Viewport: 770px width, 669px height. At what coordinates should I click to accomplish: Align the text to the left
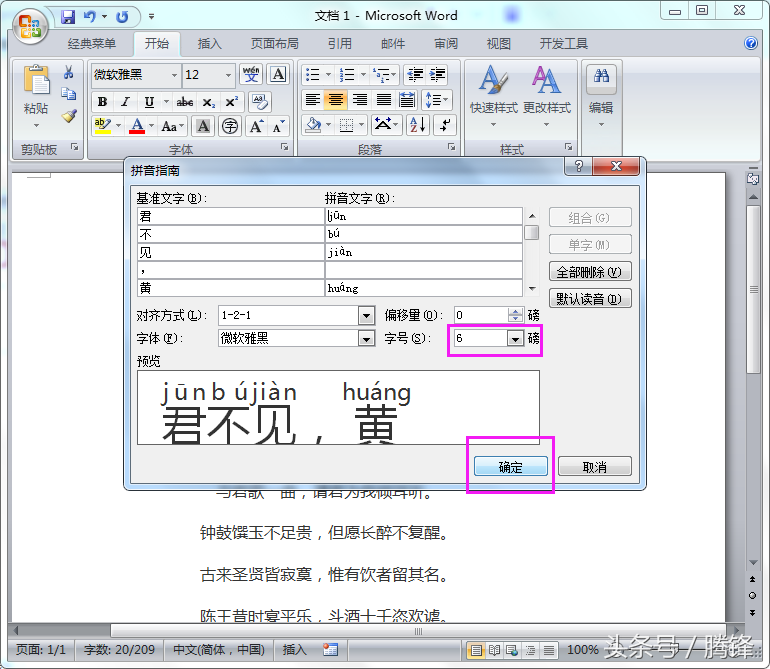(x=313, y=100)
